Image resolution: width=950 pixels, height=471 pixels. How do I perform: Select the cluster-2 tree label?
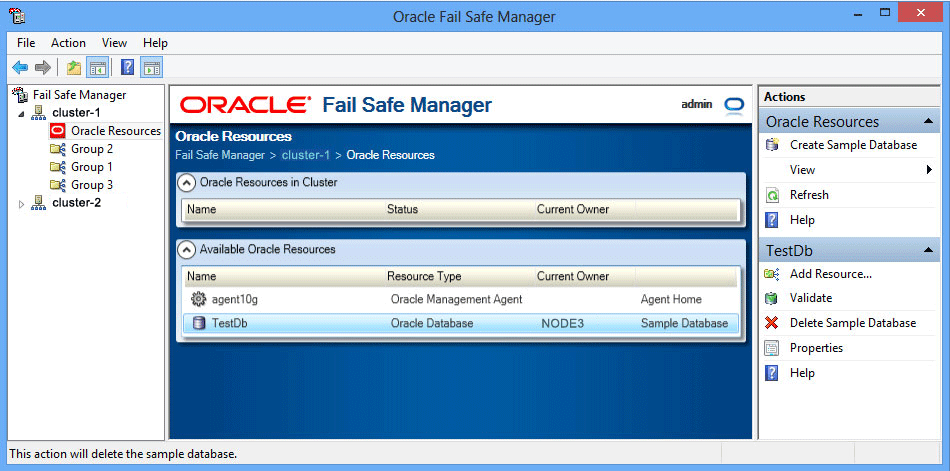[76, 203]
